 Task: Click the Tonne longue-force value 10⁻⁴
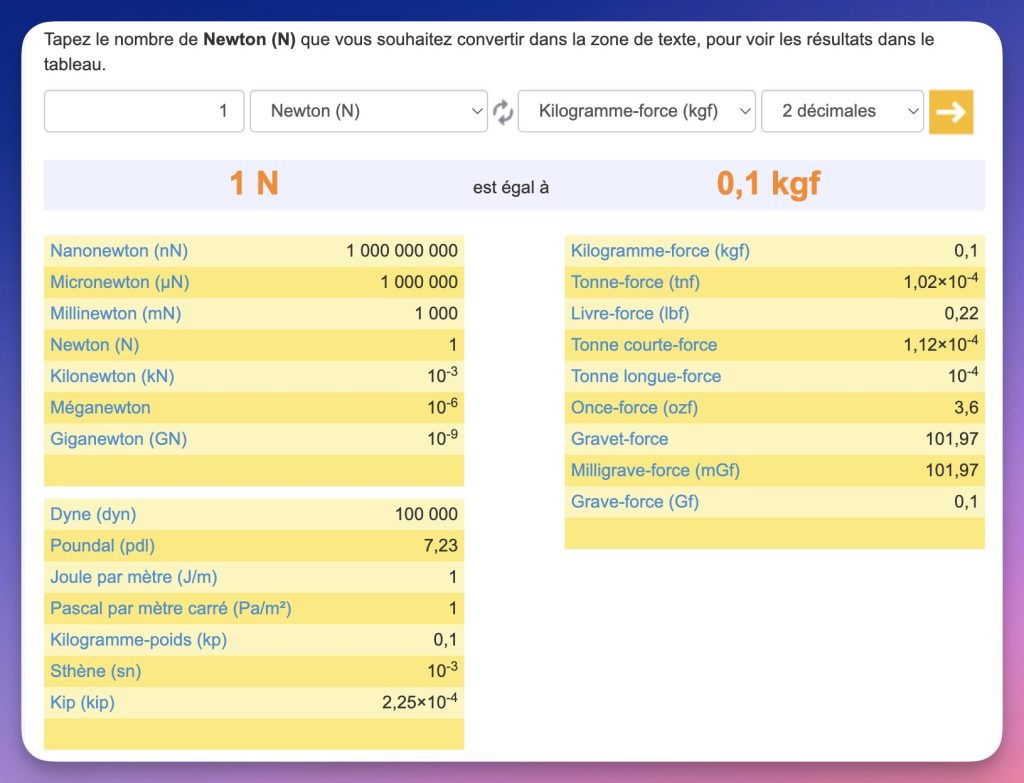click(x=963, y=376)
